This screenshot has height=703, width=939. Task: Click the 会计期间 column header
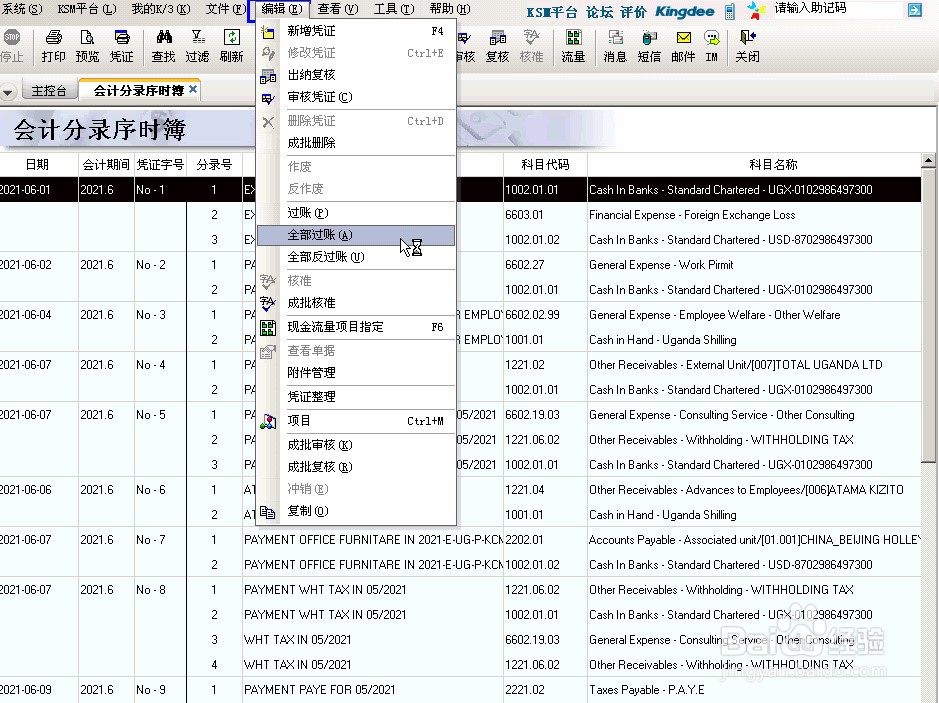pos(106,165)
